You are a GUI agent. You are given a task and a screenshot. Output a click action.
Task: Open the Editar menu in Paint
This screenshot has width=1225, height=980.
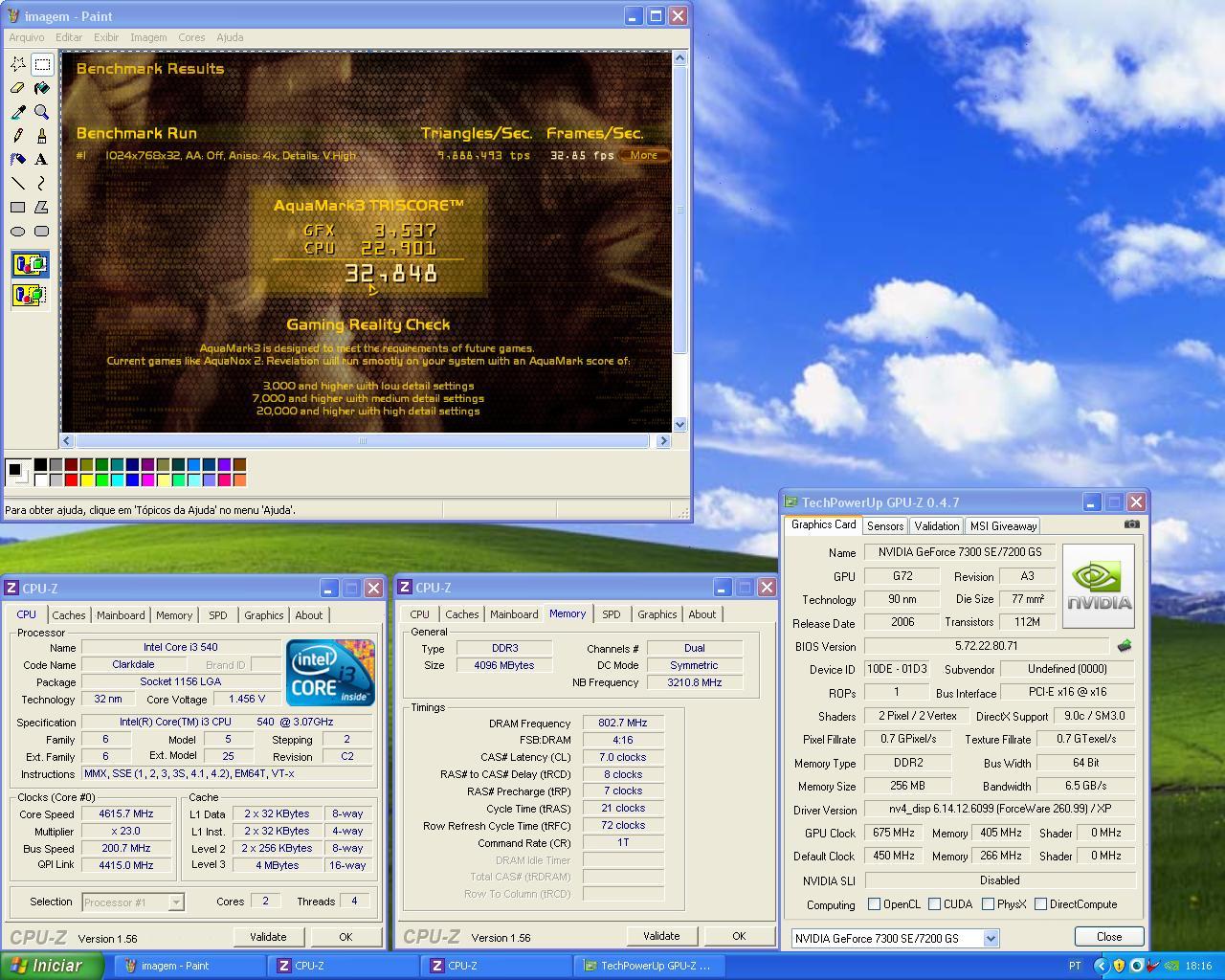pos(69,37)
